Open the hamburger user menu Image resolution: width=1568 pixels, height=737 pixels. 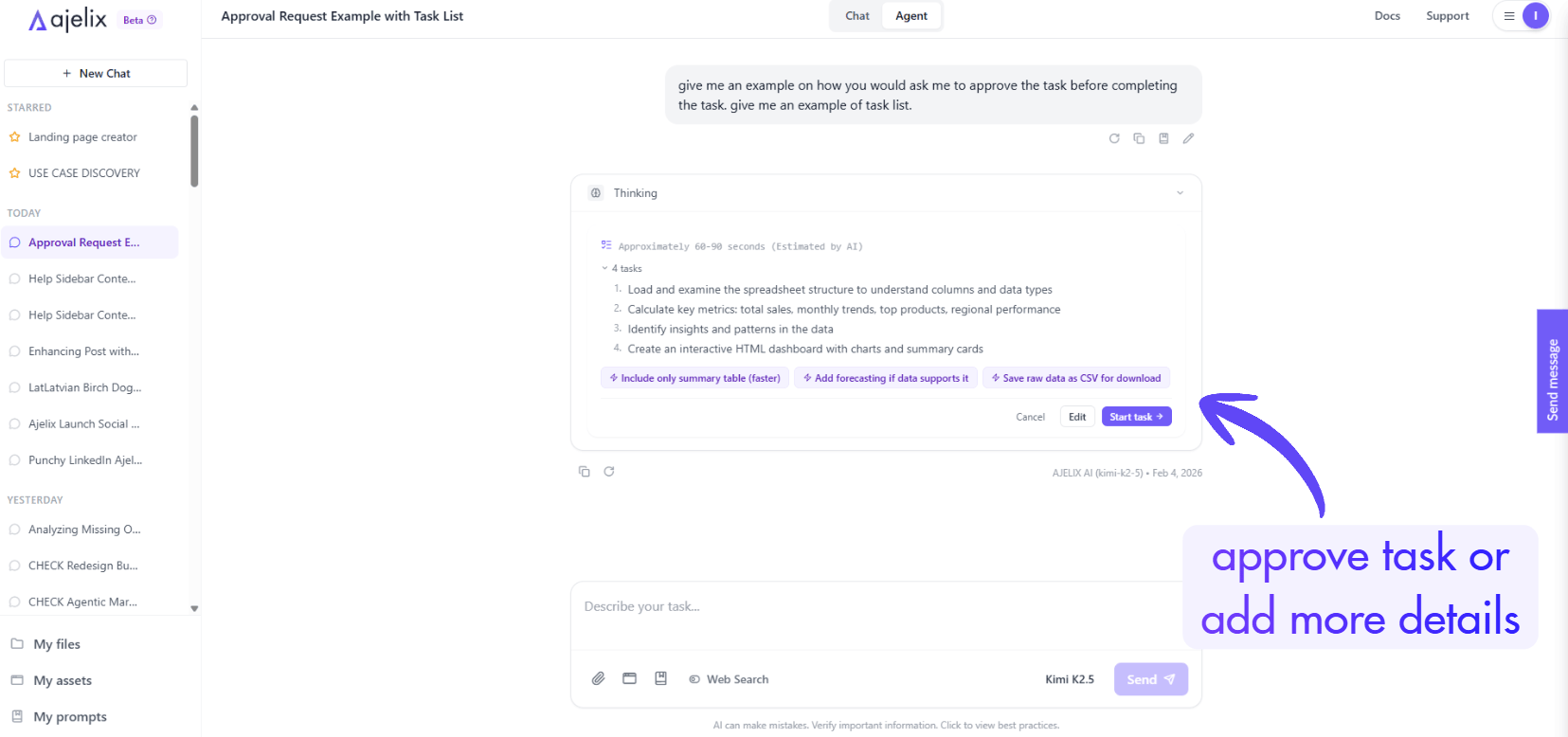pyautogui.click(x=1509, y=16)
